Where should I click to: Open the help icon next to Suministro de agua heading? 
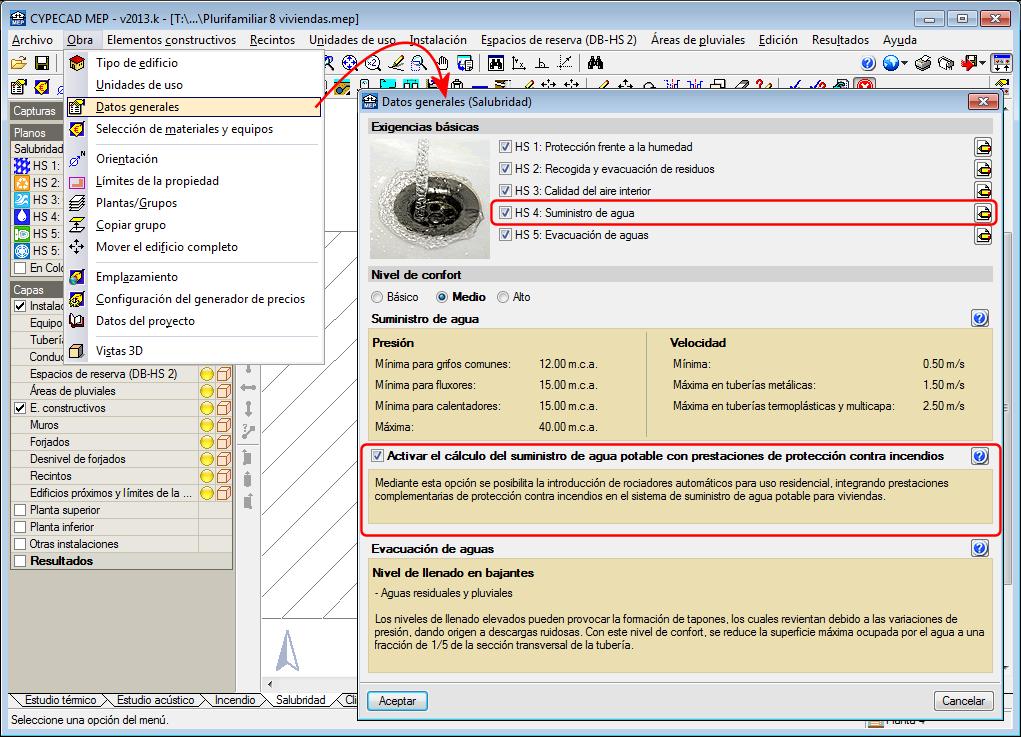pos(979,319)
